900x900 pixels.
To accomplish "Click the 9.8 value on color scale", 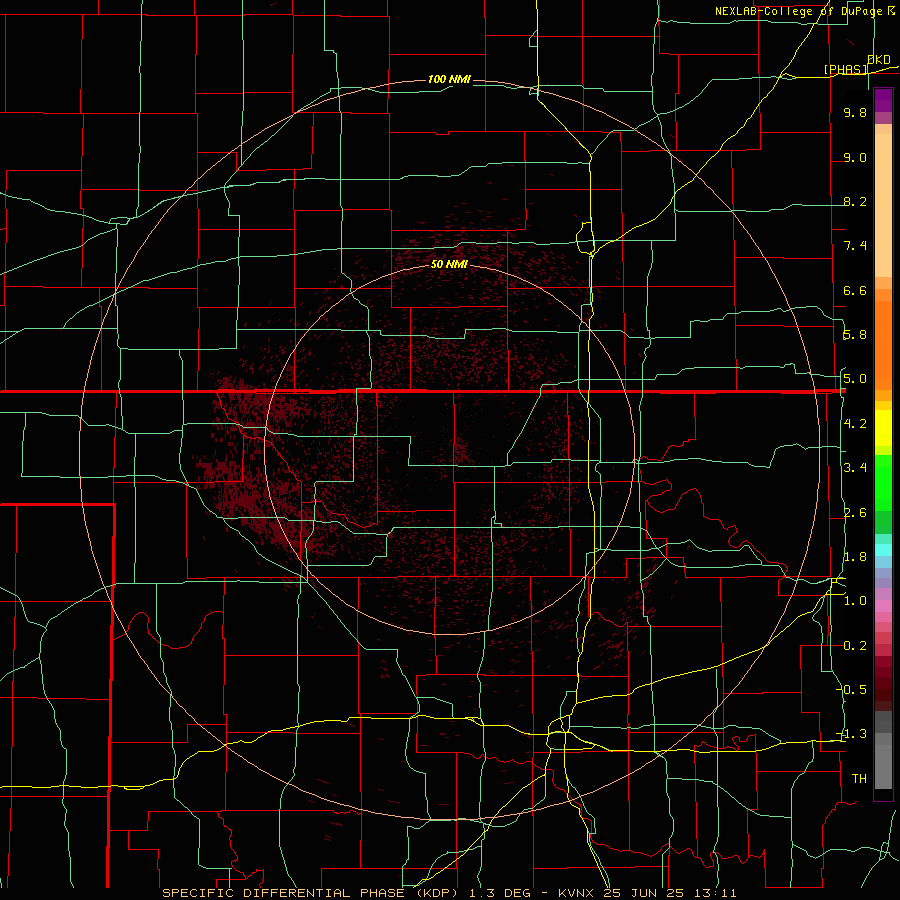I will [x=855, y=113].
